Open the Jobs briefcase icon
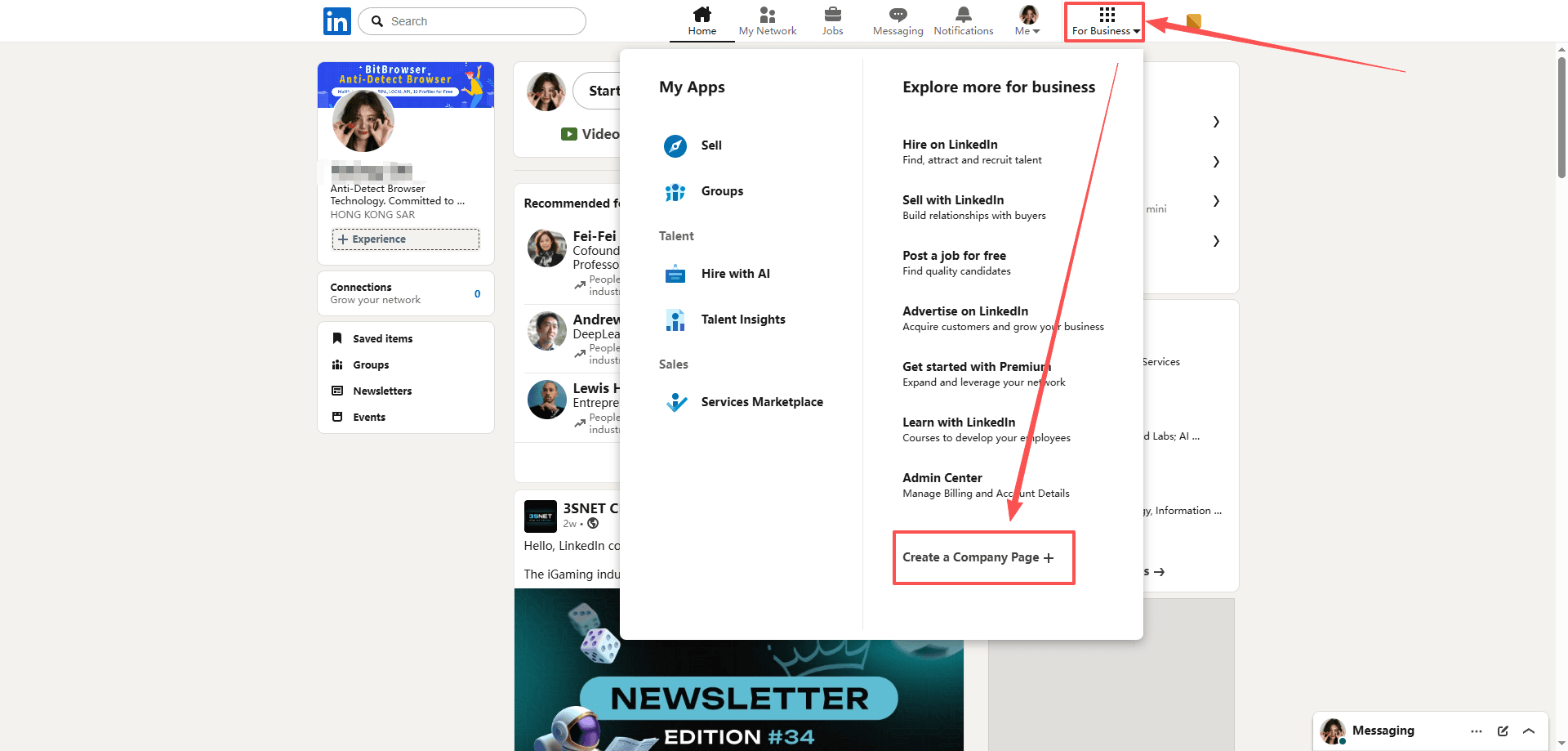 click(833, 14)
